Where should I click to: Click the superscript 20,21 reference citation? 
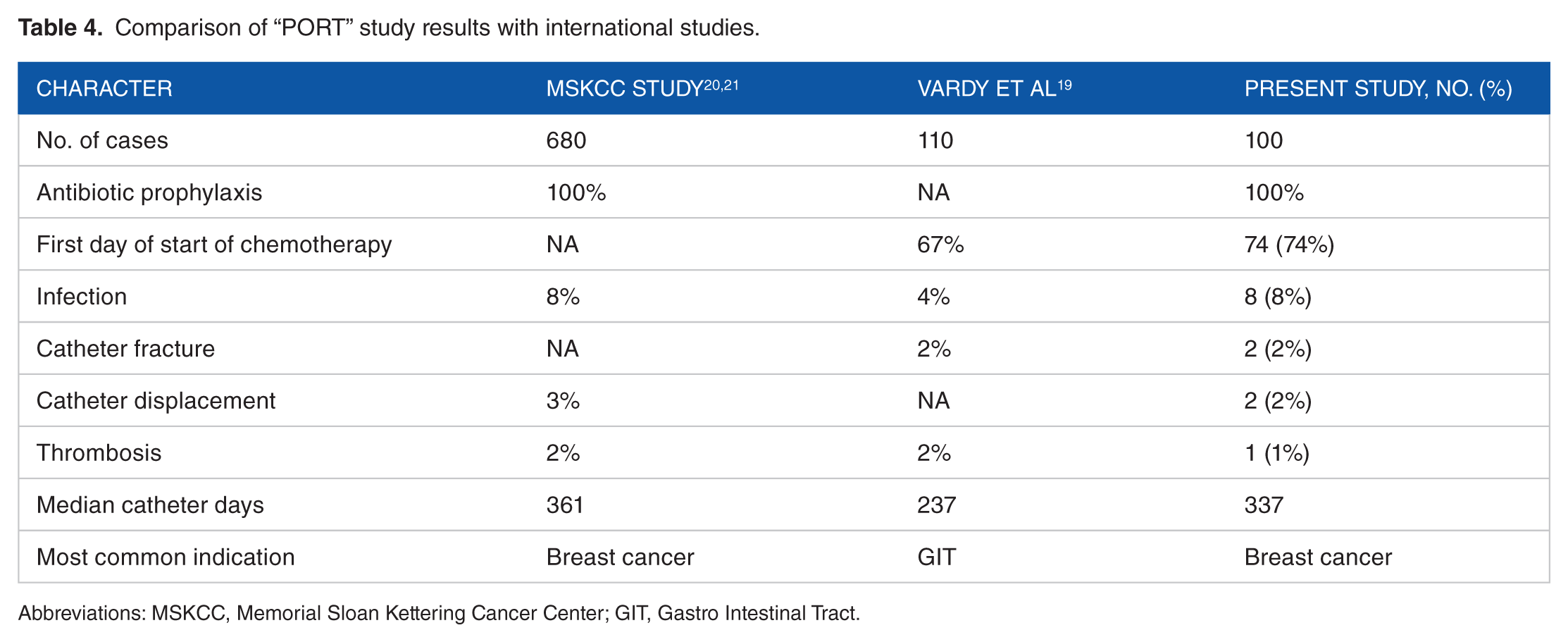721,85
